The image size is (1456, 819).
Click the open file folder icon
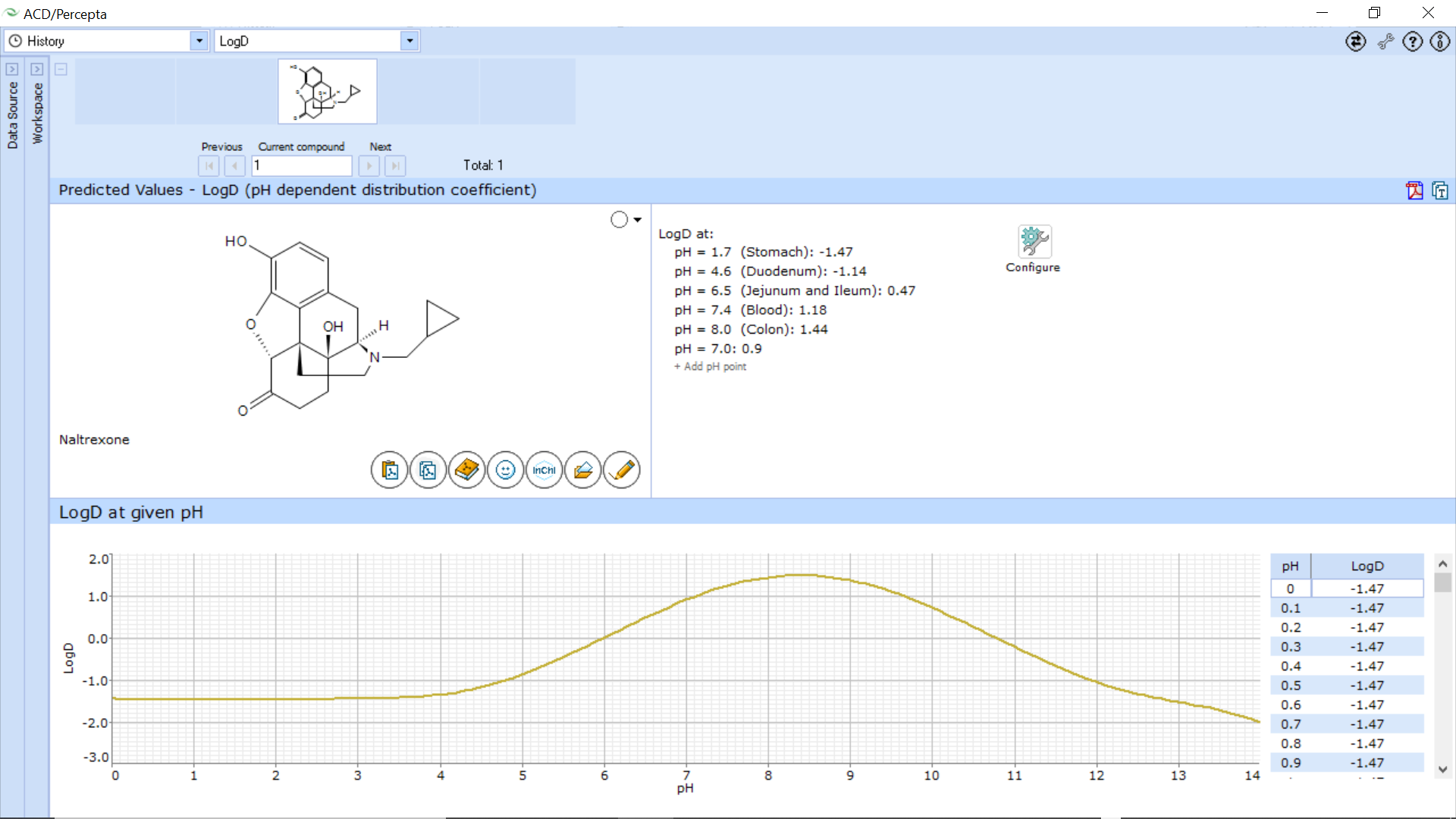pos(582,470)
